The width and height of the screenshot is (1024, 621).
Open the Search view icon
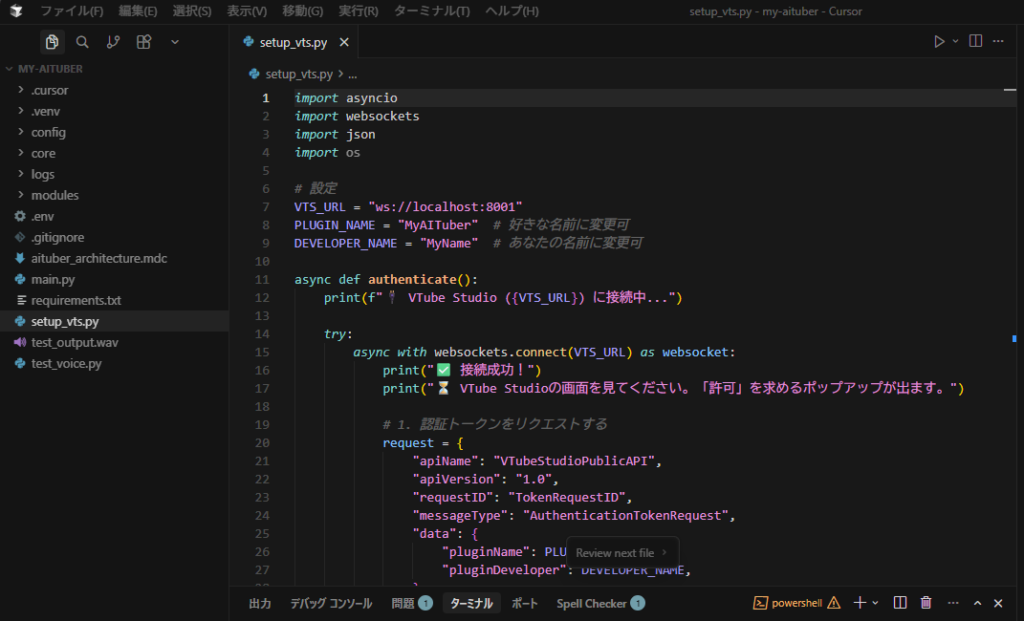tap(83, 42)
